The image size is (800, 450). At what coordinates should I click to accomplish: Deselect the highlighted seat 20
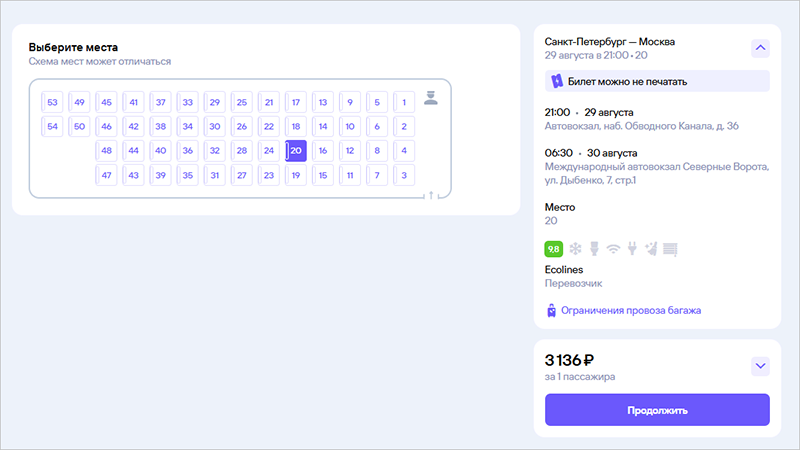pos(296,151)
